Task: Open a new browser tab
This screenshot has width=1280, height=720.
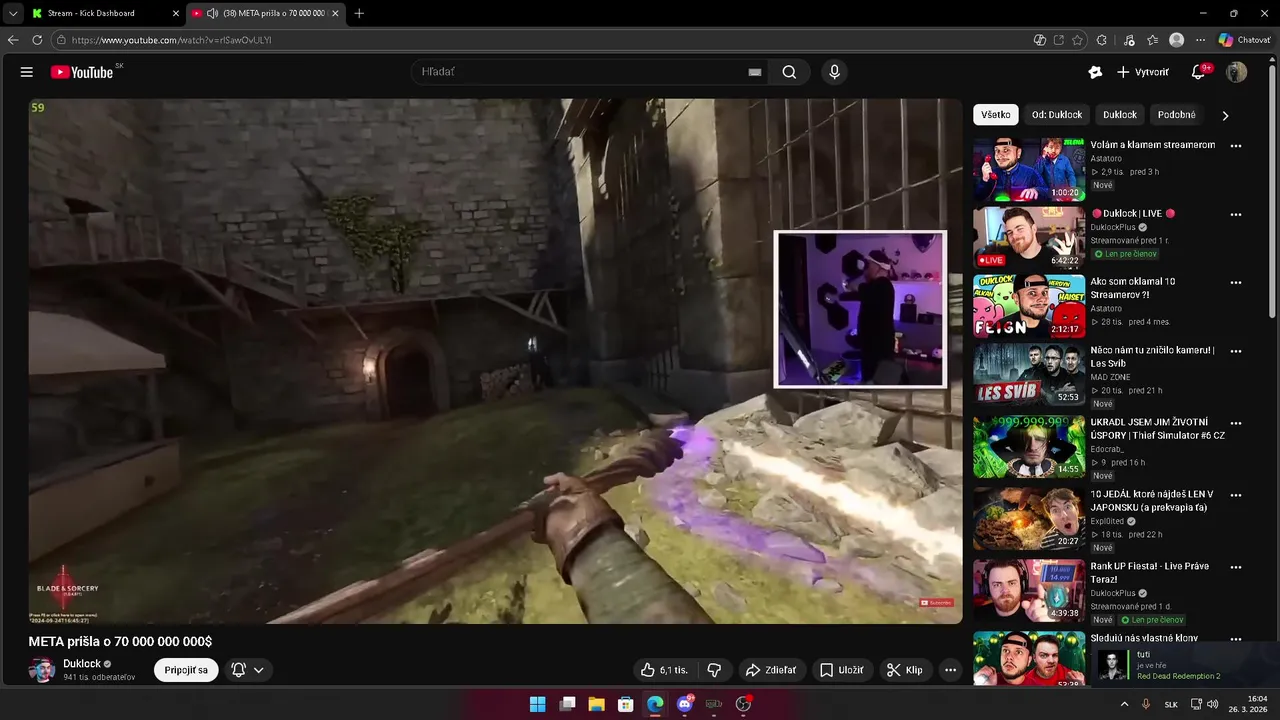Action: [x=359, y=13]
